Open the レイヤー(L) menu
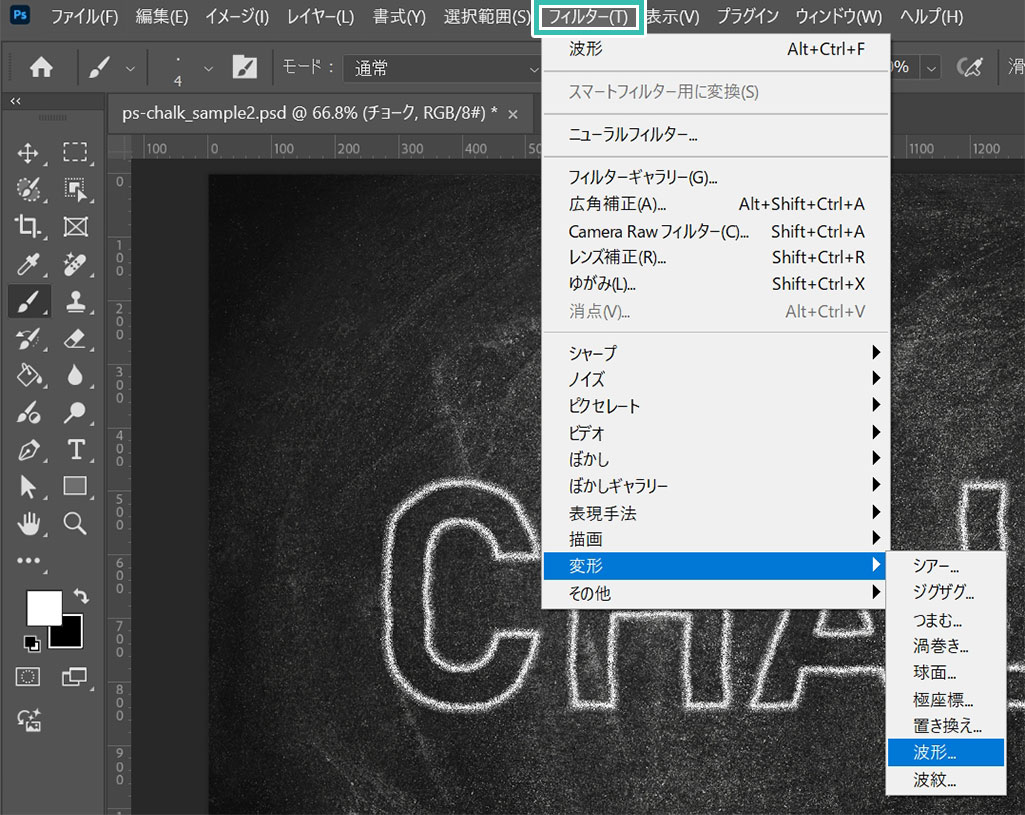Screen dimensions: 1025x815 [x=321, y=16]
